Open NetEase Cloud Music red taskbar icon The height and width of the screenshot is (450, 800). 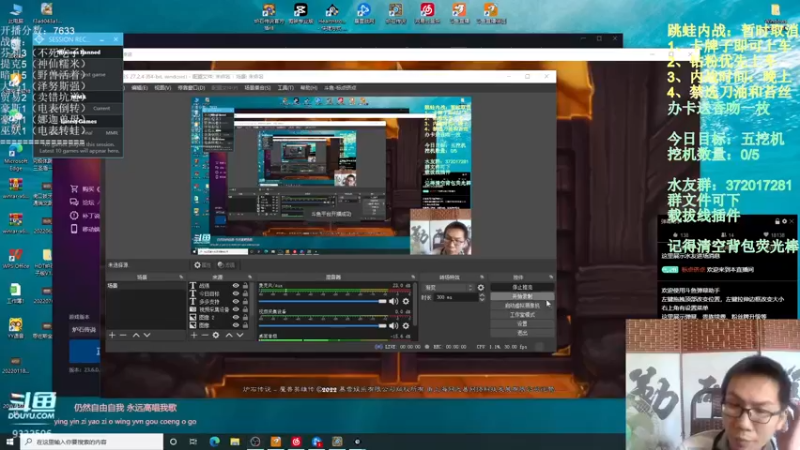(x=296, y=441)
